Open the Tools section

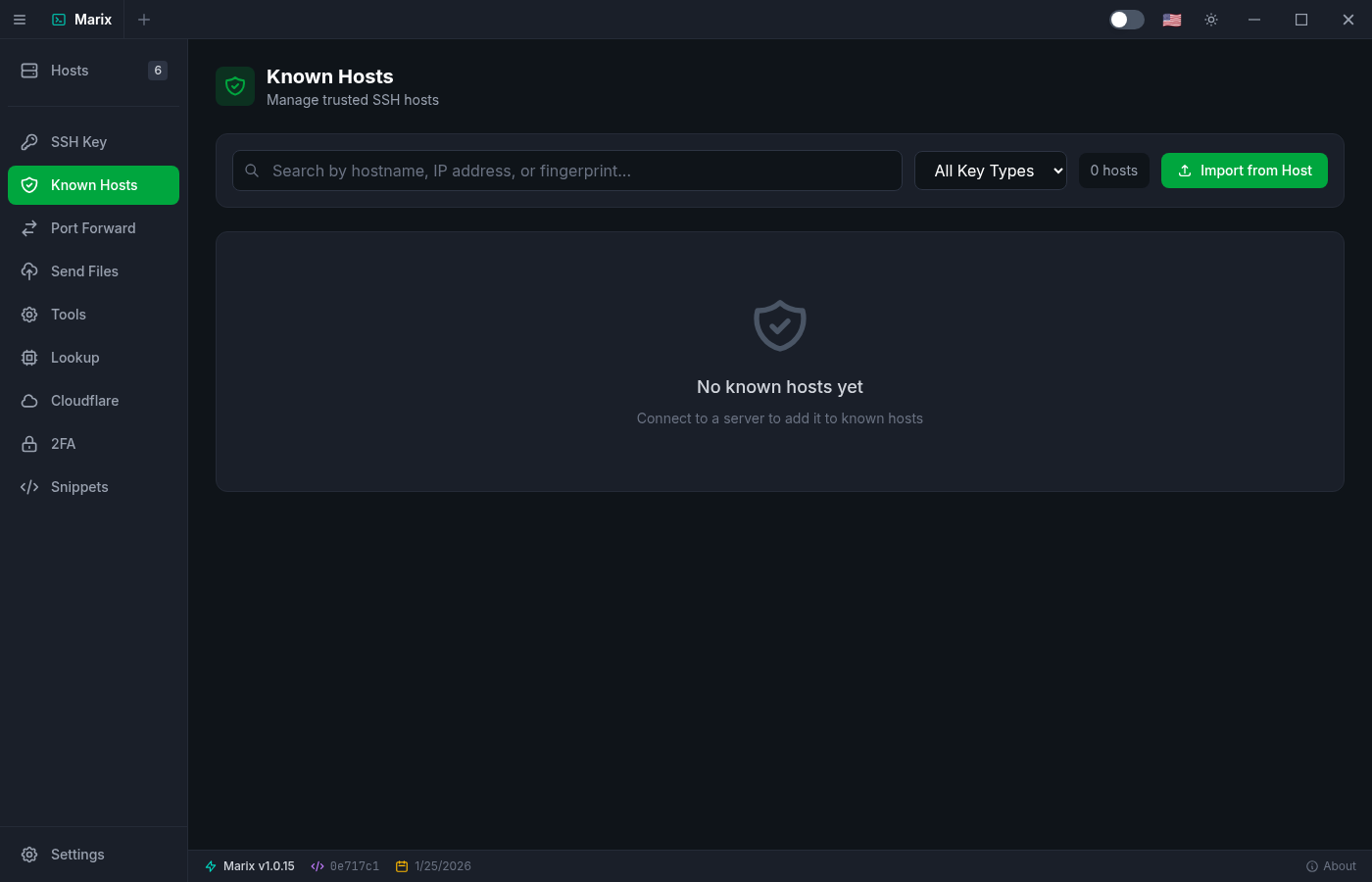[x=68, y=314]
